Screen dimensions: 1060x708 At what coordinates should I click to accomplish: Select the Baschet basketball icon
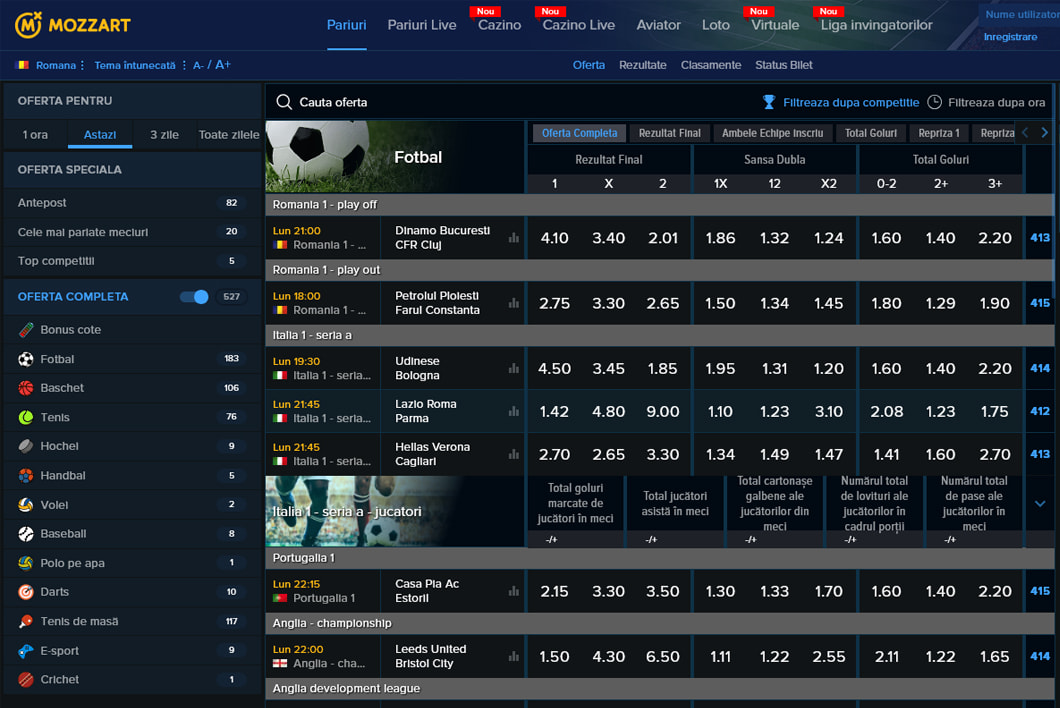pyautogui.click(x=26, y=388)
